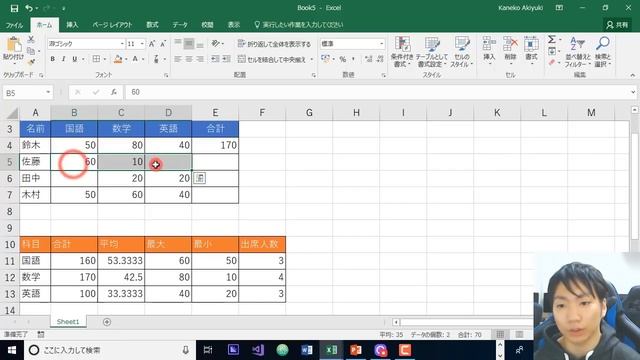Select the Sheet1 tab
The image size is (640, 360).
[x=68, y=322]
